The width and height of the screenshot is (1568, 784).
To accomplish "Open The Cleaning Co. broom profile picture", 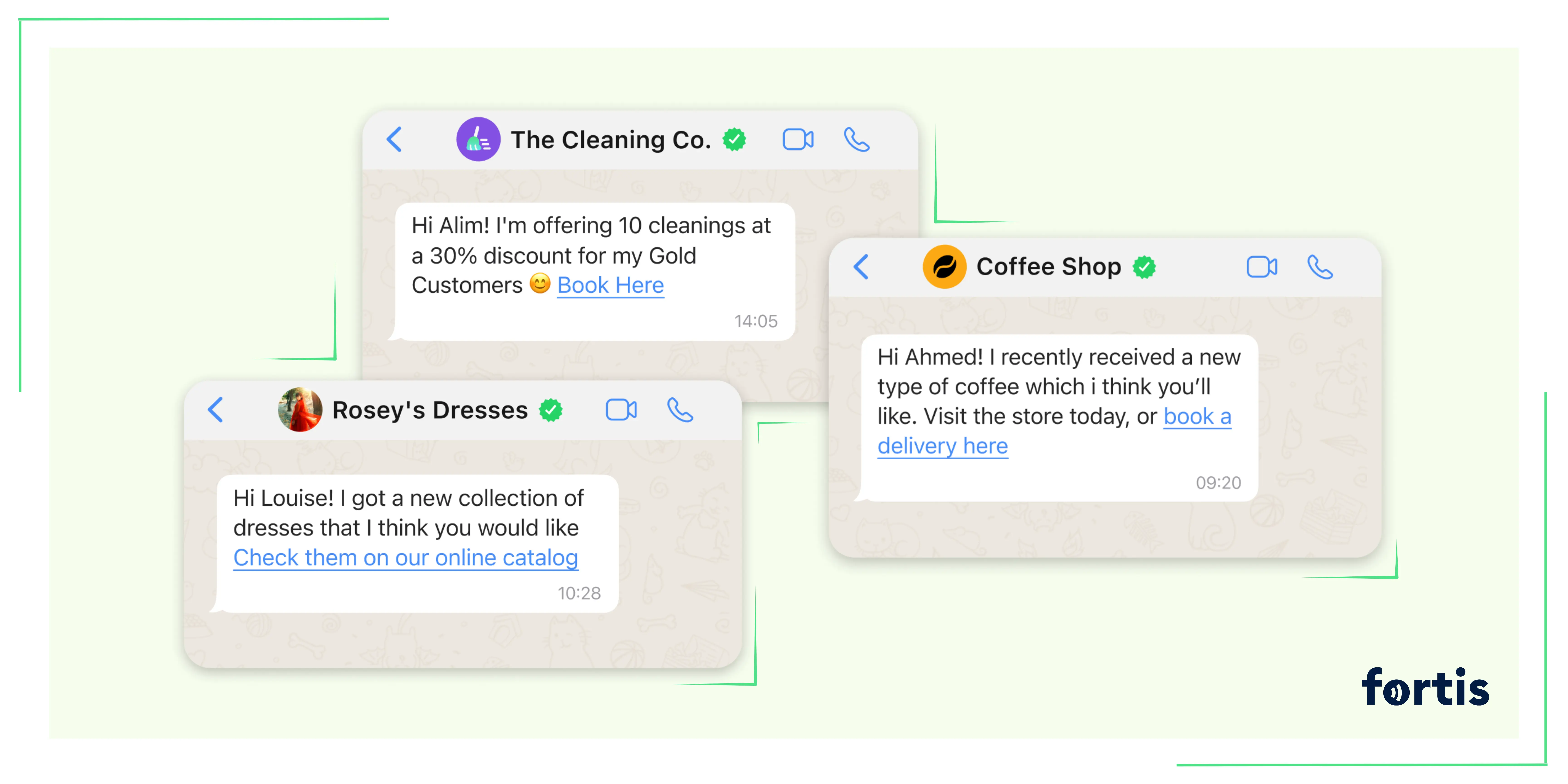I will [478, 139].
